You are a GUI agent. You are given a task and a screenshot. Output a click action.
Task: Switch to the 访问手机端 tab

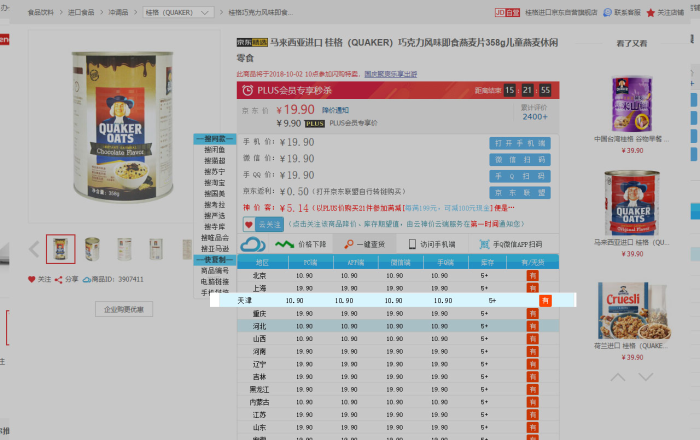pyautogui.click(x=432, y=244)
